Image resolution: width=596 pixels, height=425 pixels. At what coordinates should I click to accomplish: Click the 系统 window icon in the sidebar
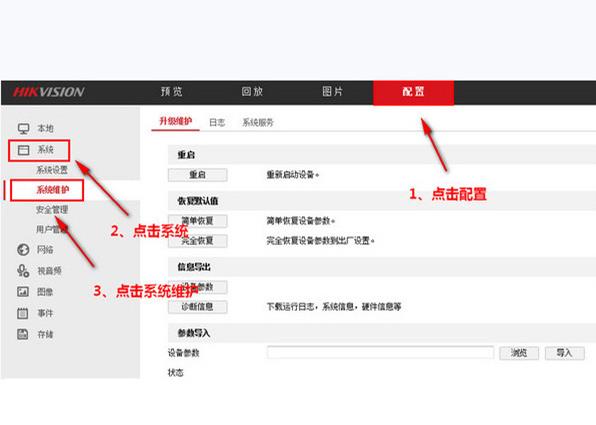[x=24, y=150]
